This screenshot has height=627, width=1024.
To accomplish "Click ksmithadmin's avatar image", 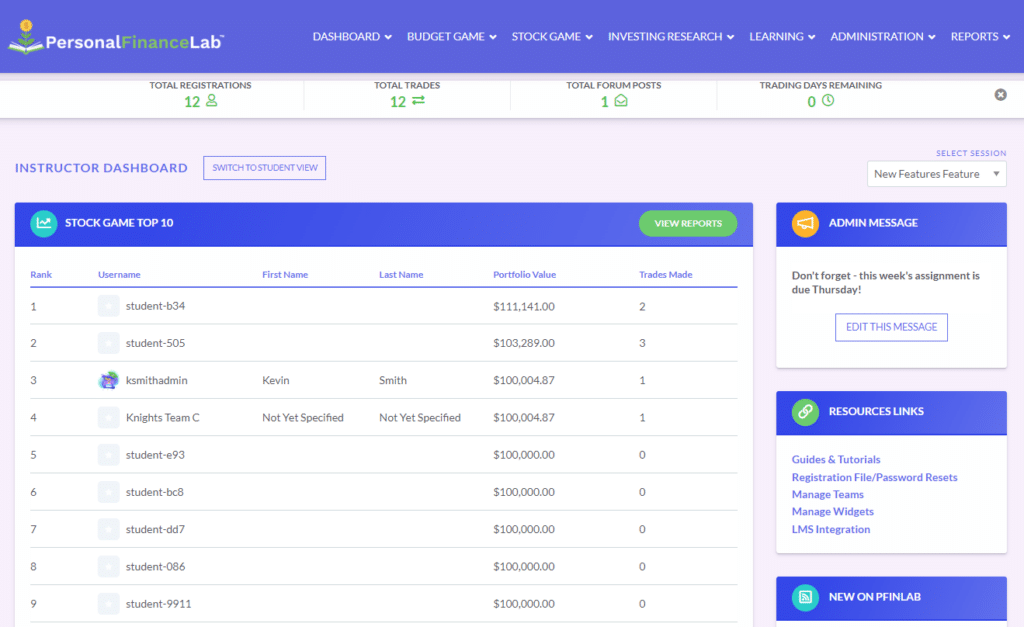I will coord(108,380).
